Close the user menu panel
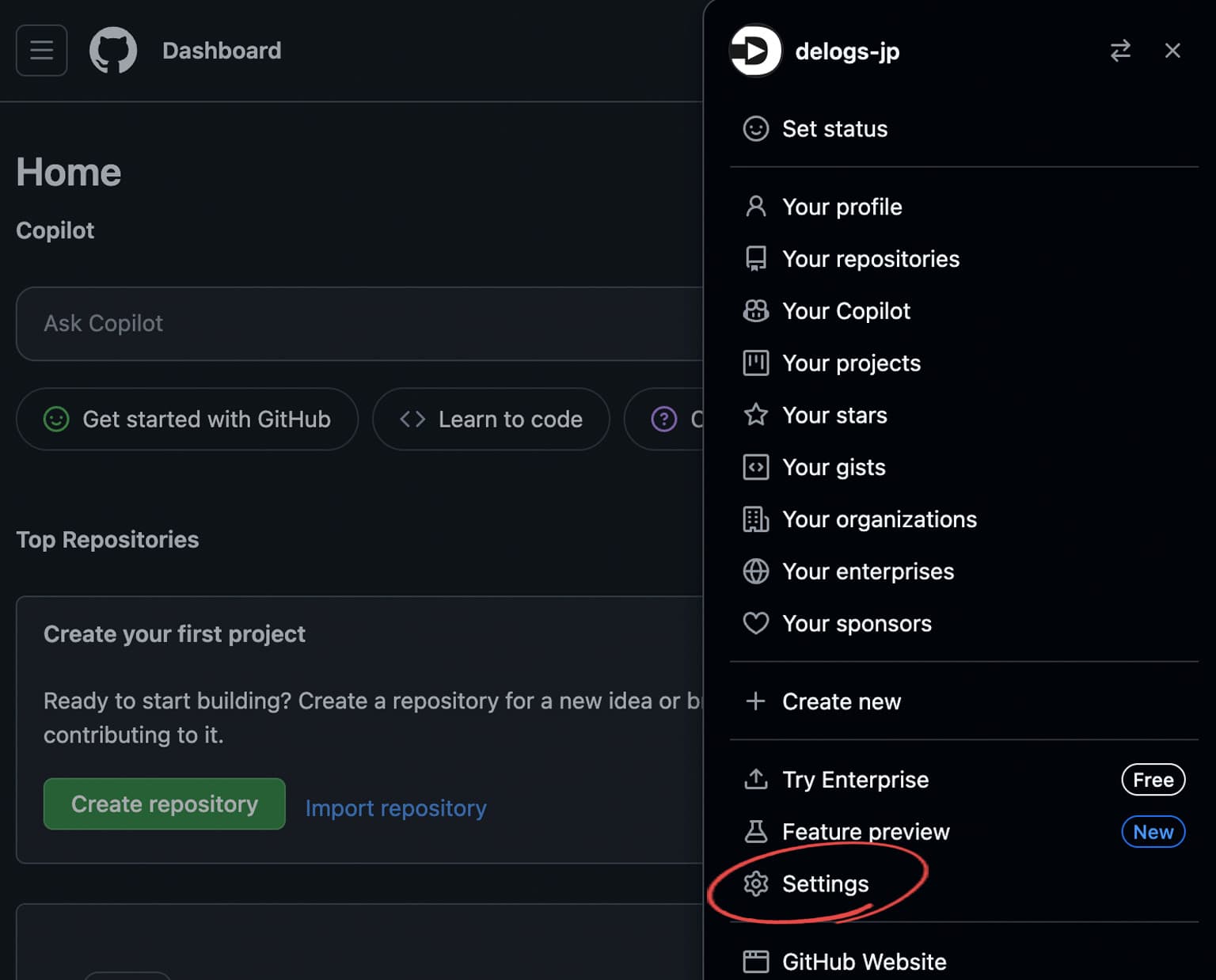Viewport: 1216px width, 980px height. click(x=1172, y=51)
